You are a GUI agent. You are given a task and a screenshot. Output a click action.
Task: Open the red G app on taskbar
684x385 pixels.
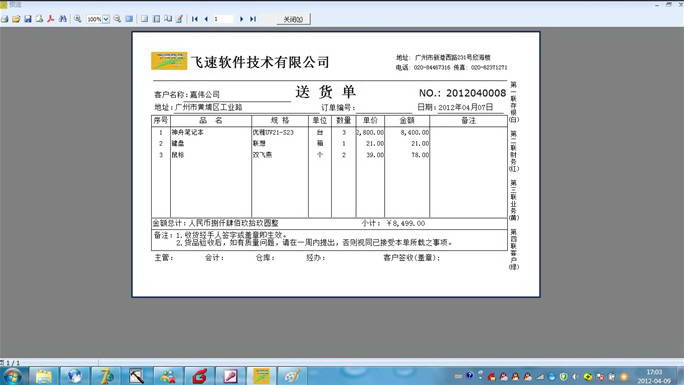(x=199, y=376)
